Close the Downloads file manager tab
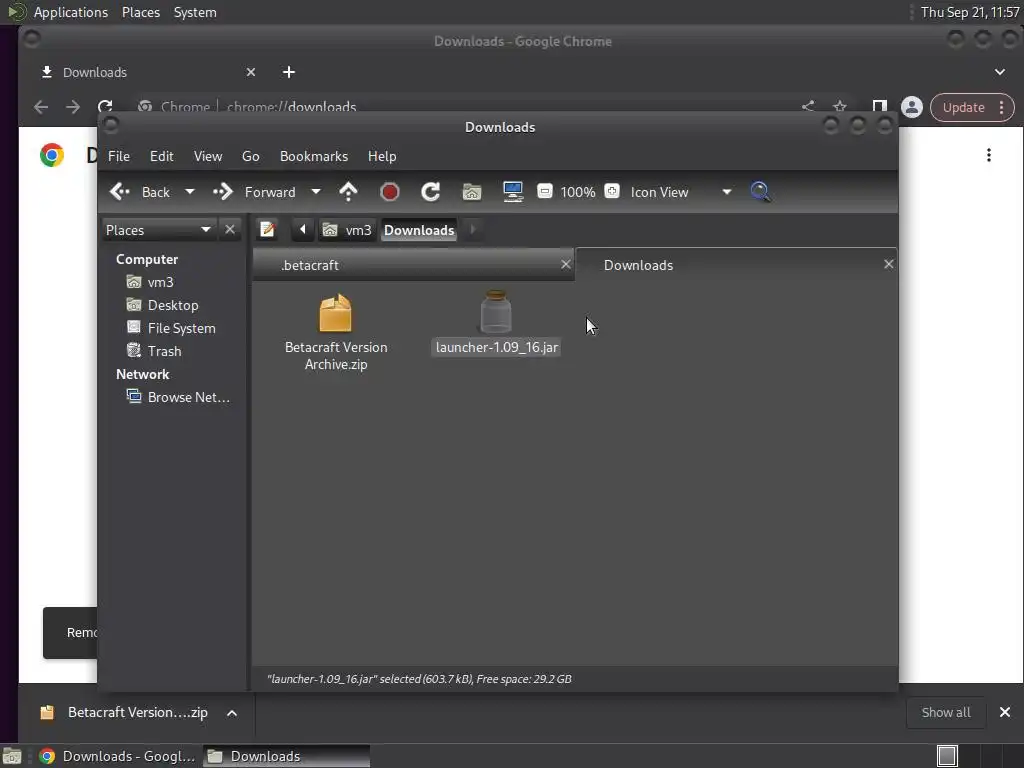This screenshot has height=768, width=1024. point(889,264)
